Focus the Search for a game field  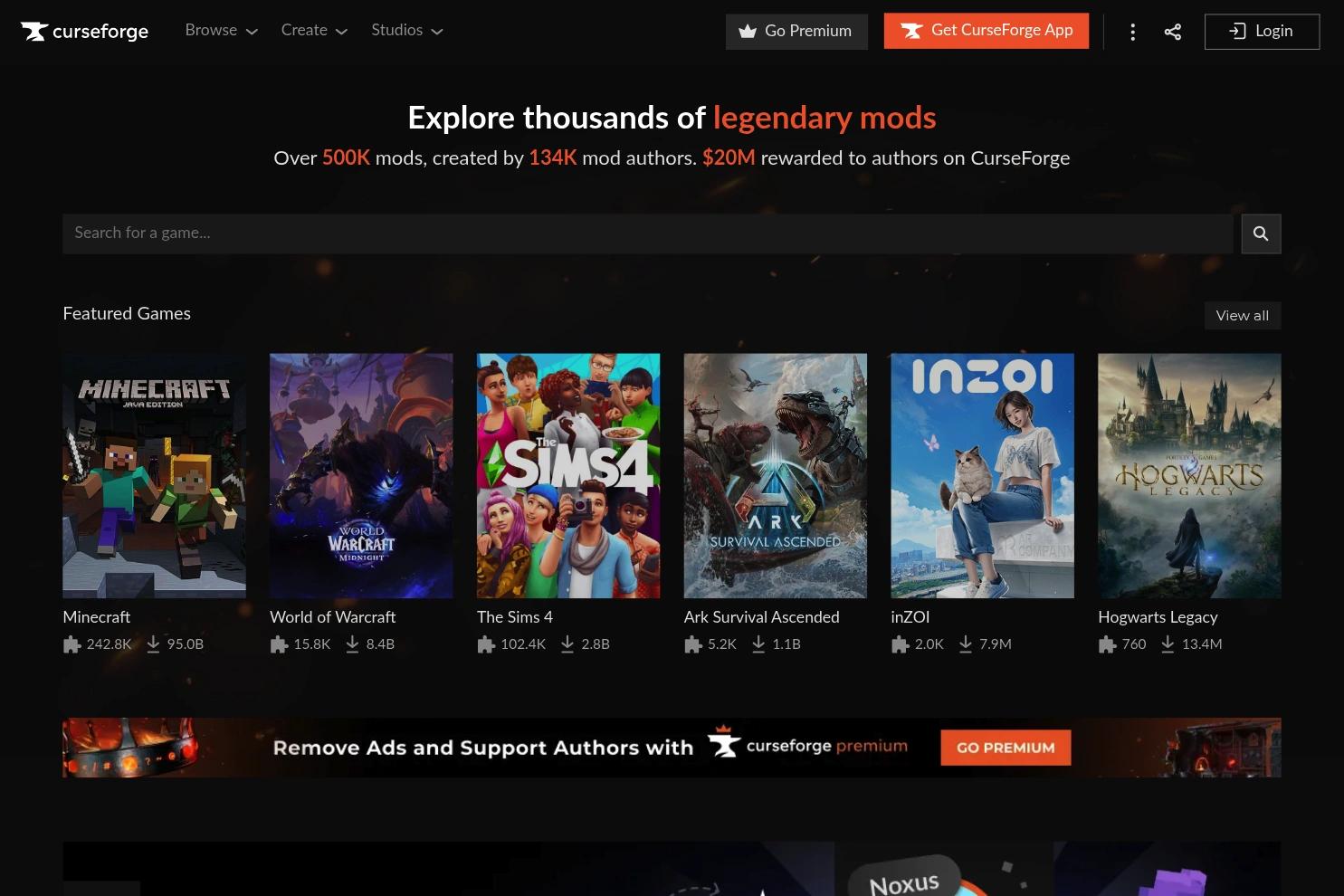648,234
